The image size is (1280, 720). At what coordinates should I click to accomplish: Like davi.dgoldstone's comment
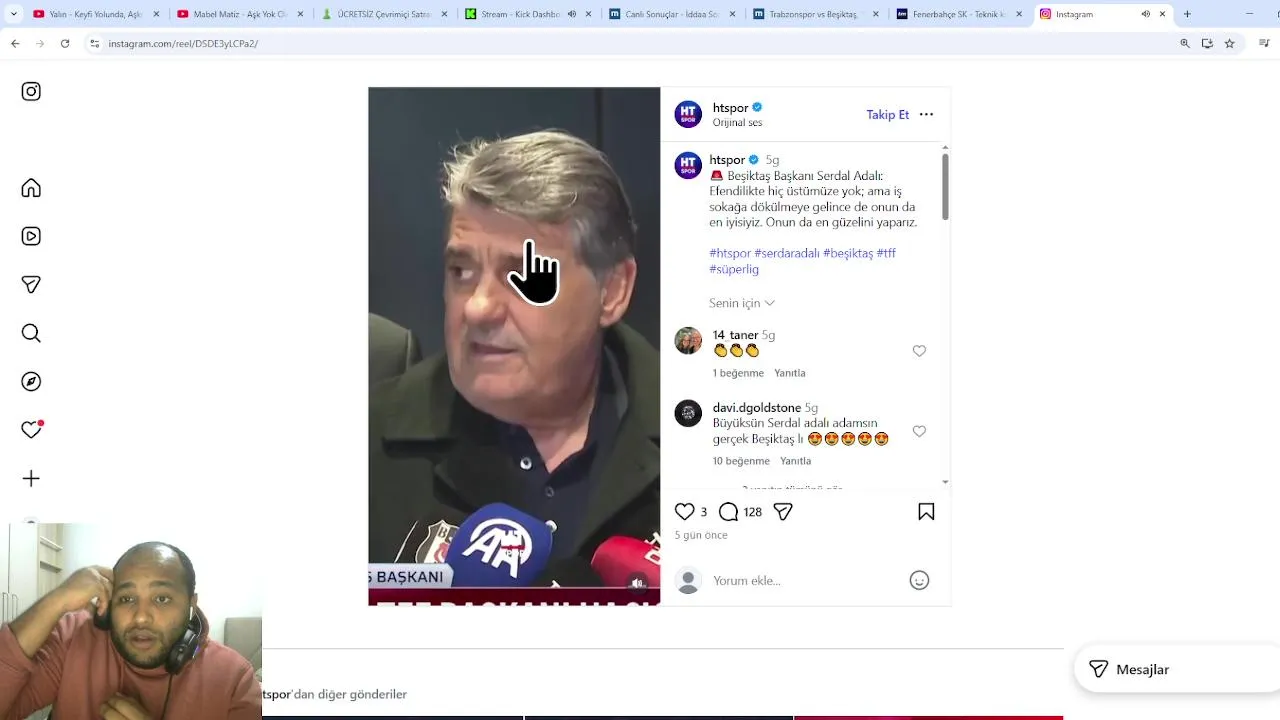coord(919,431)
